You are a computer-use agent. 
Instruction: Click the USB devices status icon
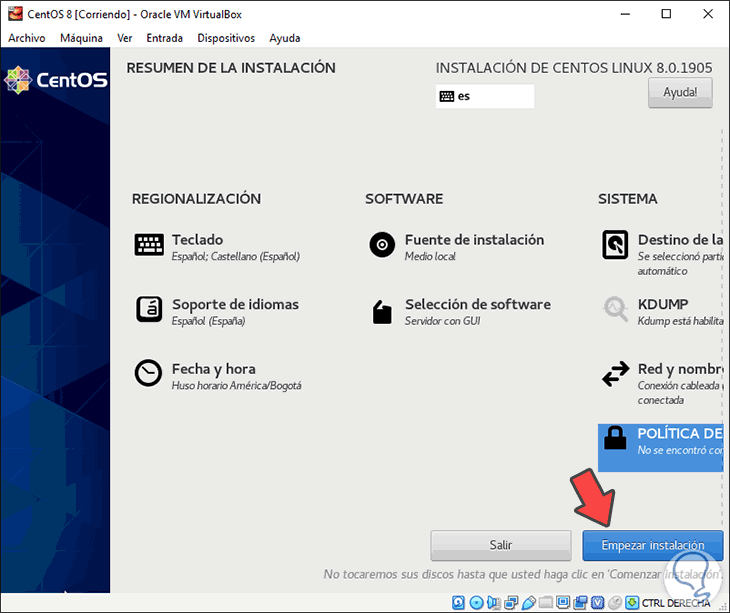point(528,603)
